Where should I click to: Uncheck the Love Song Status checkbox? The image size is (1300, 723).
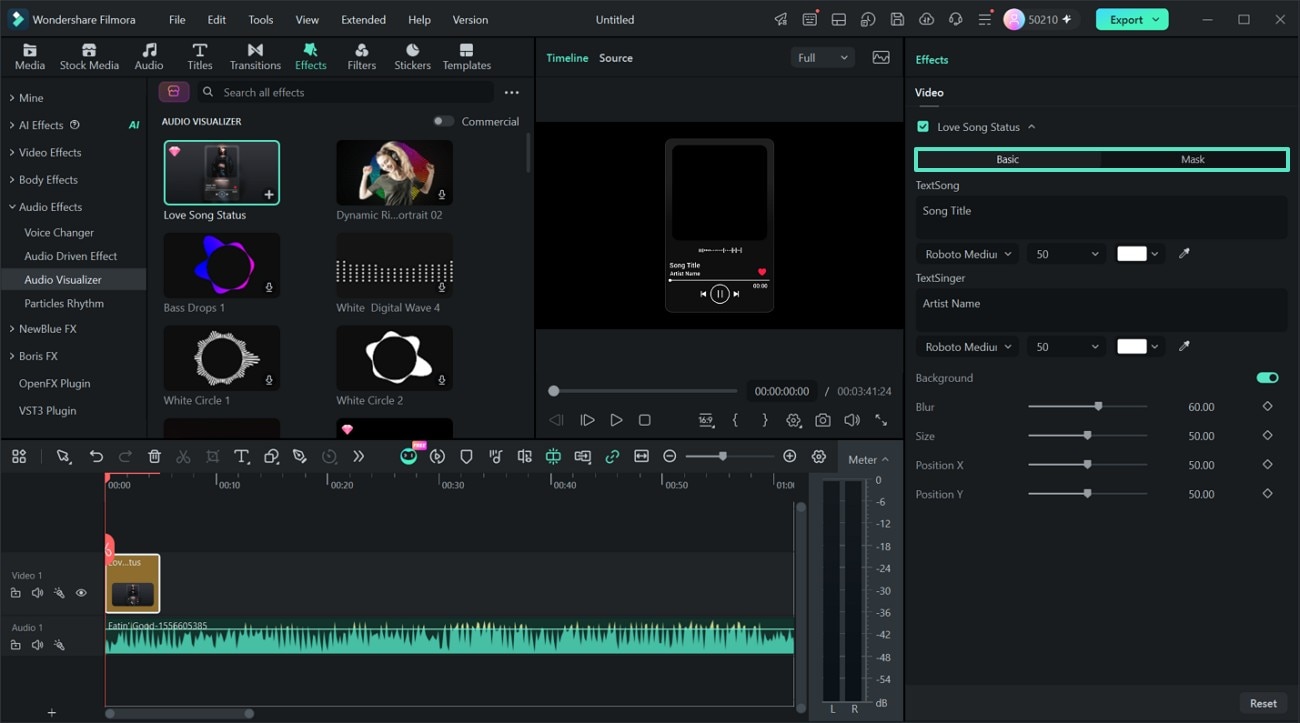[x=923, y=127]
